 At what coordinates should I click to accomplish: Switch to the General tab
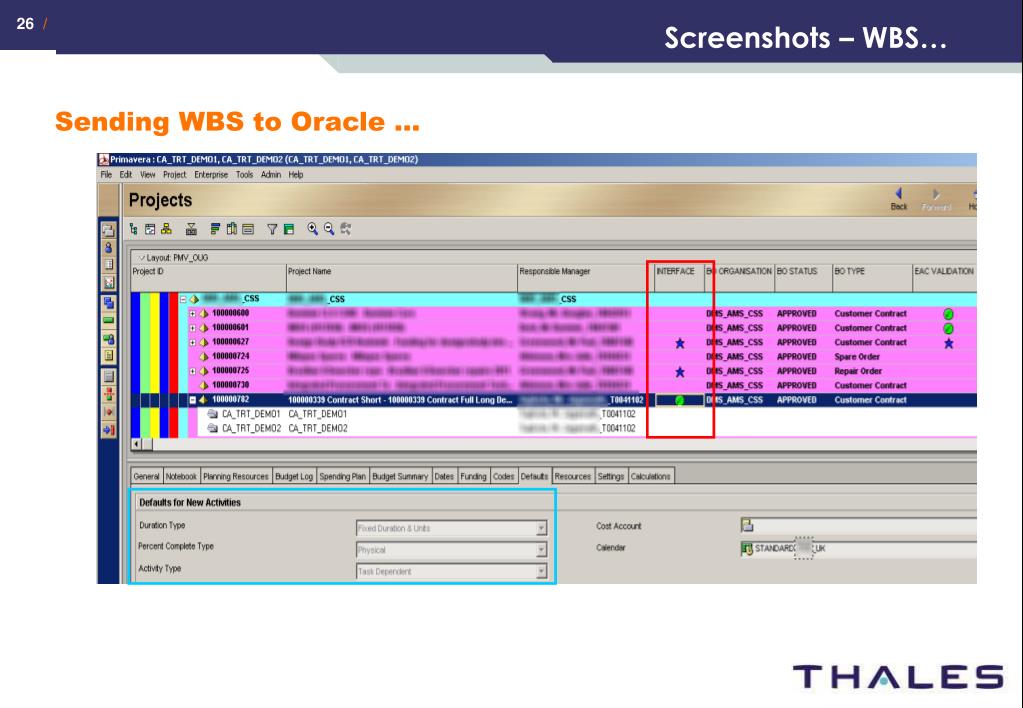click(146, 476)
